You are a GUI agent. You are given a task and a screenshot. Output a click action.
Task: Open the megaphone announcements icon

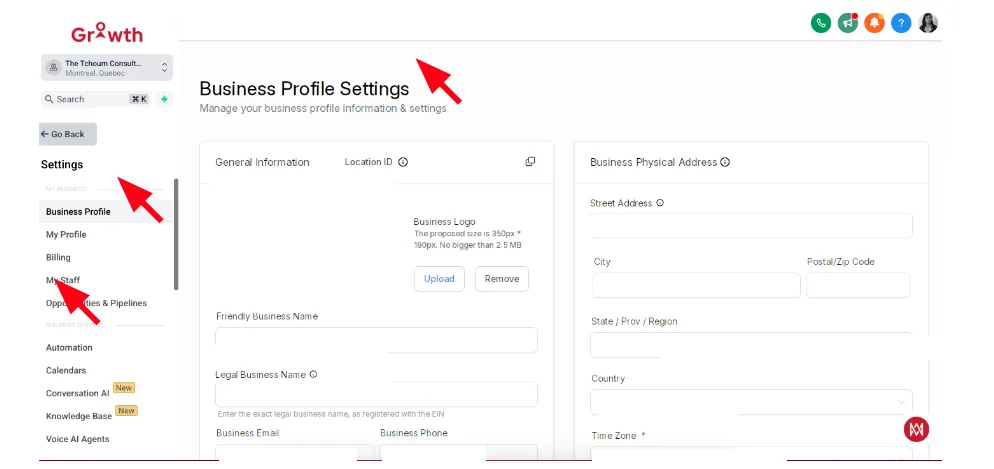click(x=848, y=23)
